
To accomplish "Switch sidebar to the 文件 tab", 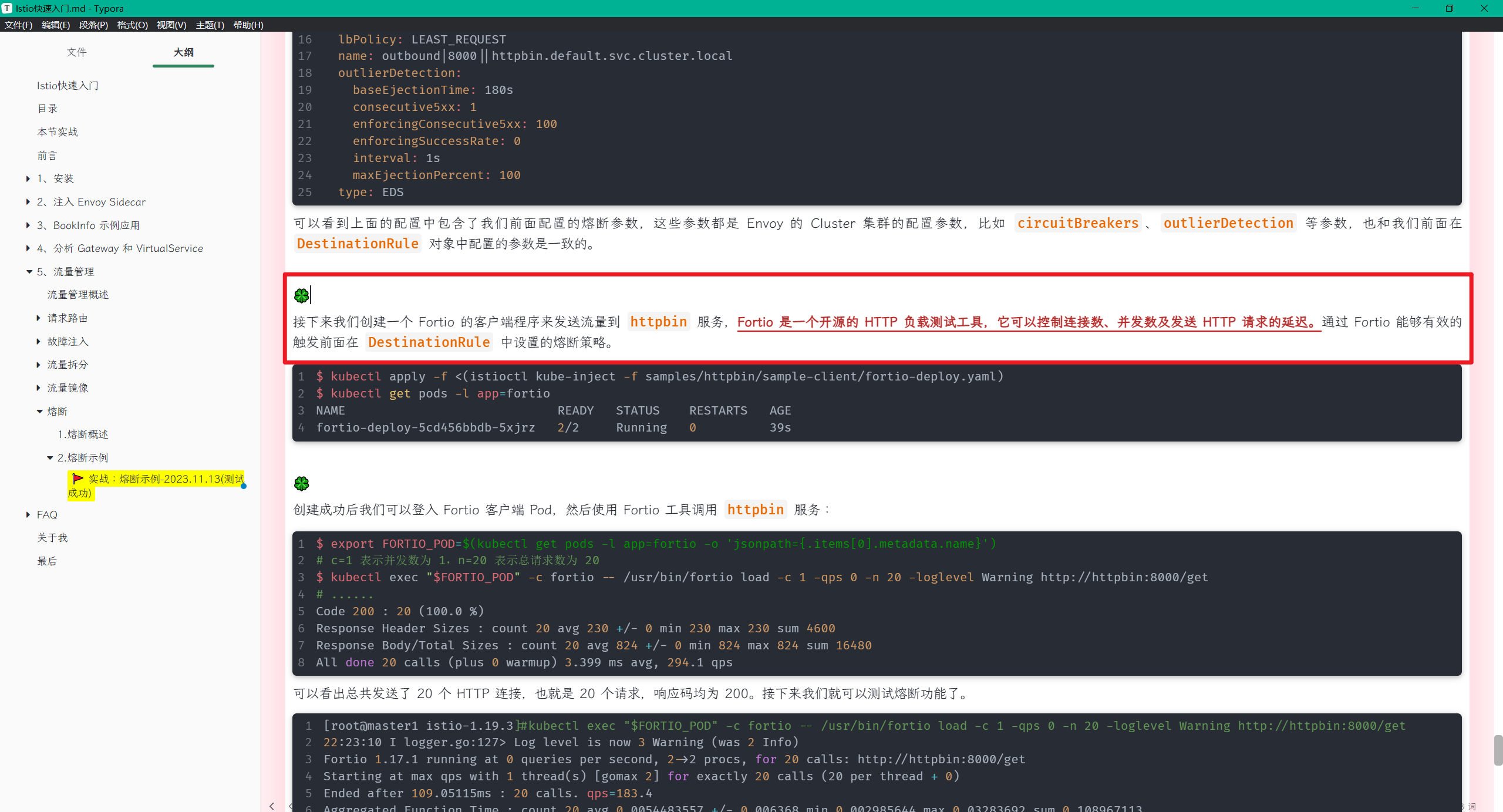I will pos(76,52).
